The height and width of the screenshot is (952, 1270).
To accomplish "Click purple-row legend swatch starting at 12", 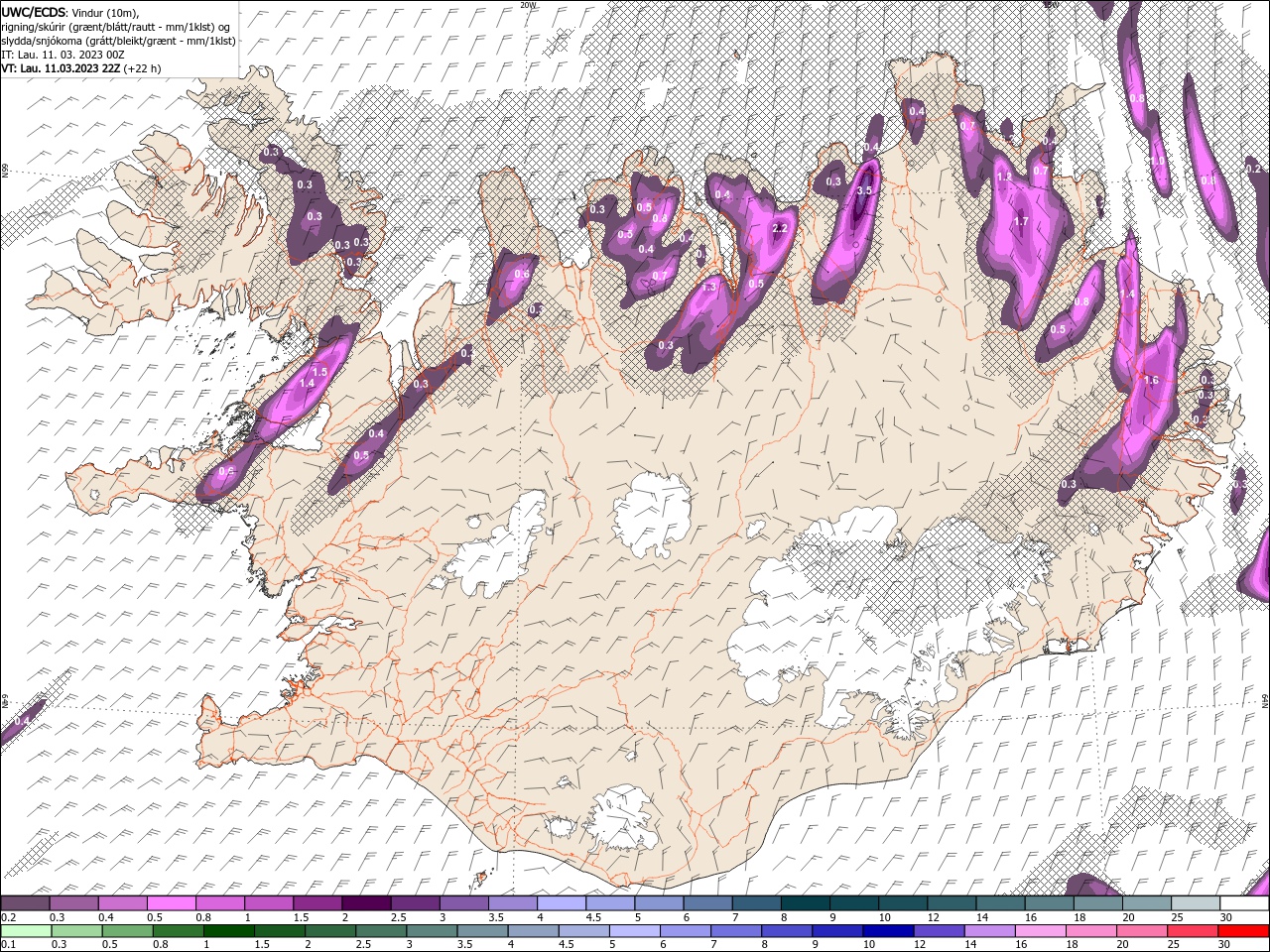I will coord(952,903).
